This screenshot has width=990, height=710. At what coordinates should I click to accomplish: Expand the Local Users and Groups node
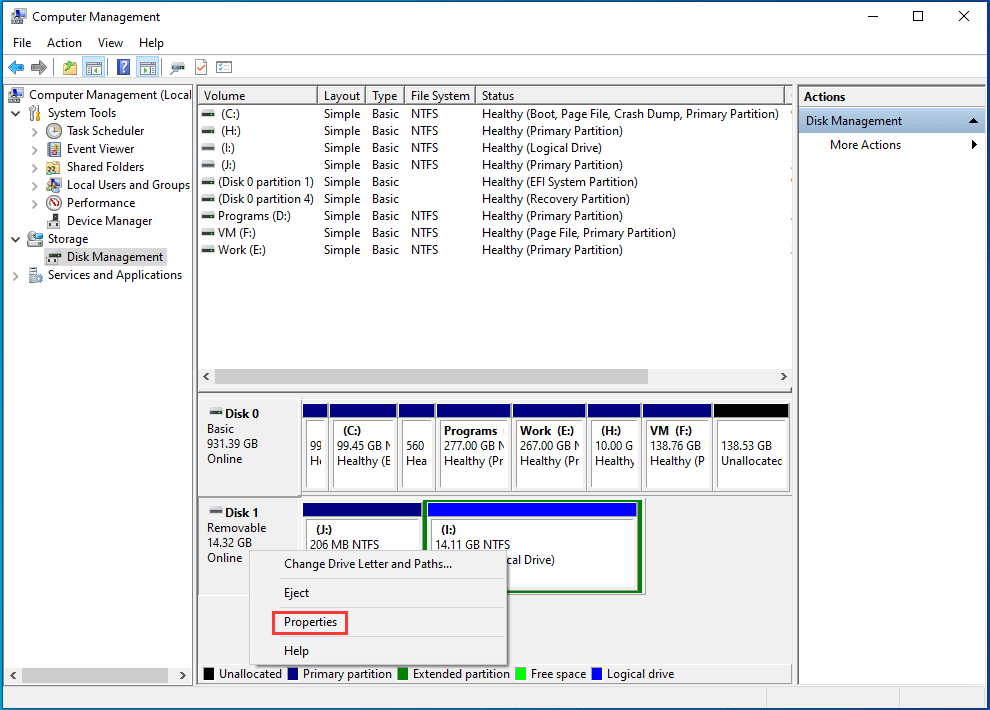point(35,186)
